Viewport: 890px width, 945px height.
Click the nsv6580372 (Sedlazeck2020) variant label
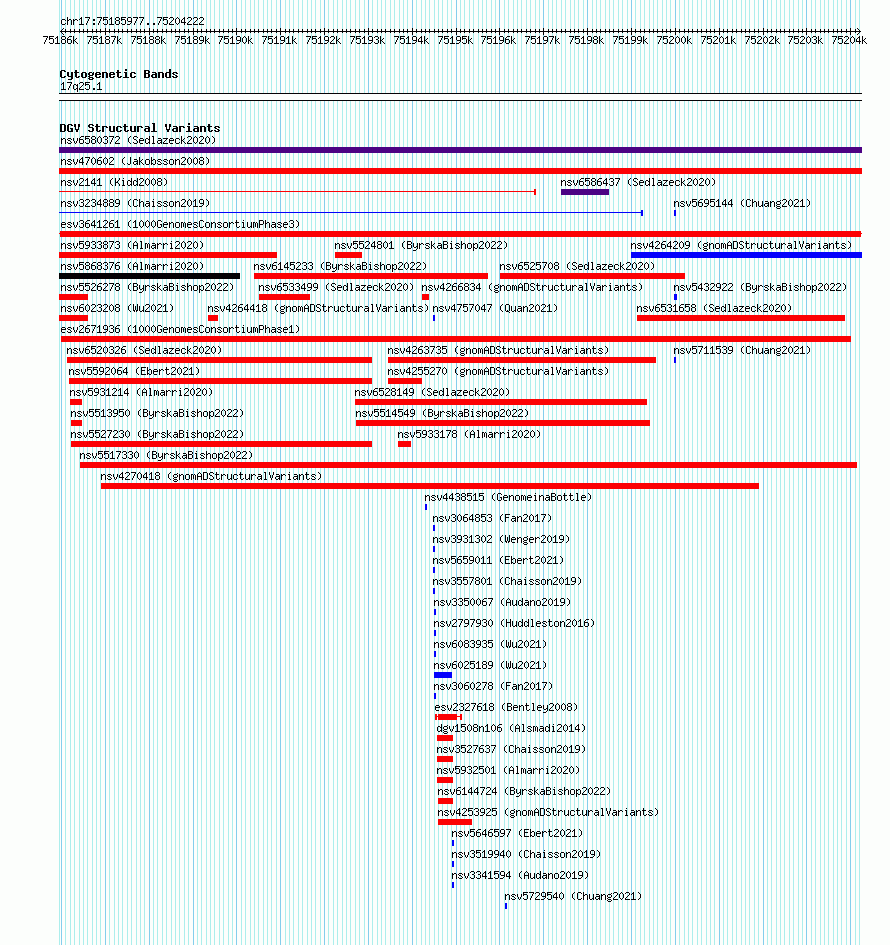click(x=138, y=140)
